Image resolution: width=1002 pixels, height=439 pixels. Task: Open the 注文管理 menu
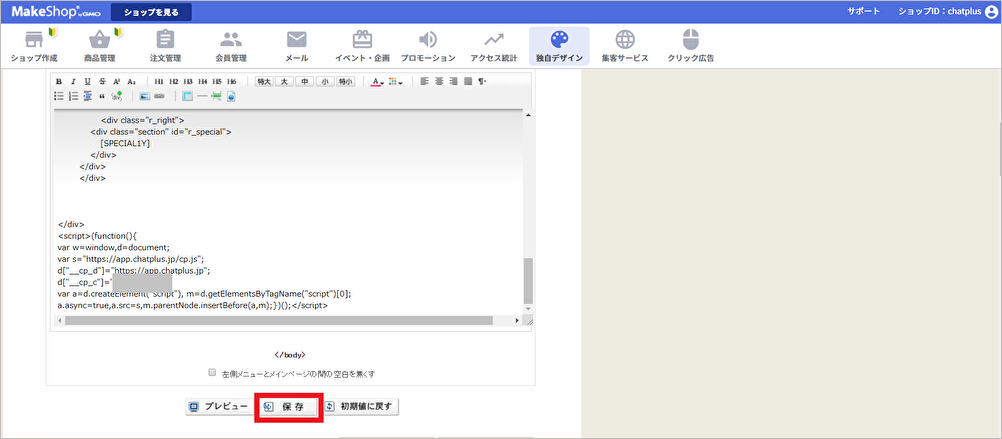pyautogui.click(x=166, y=46)
